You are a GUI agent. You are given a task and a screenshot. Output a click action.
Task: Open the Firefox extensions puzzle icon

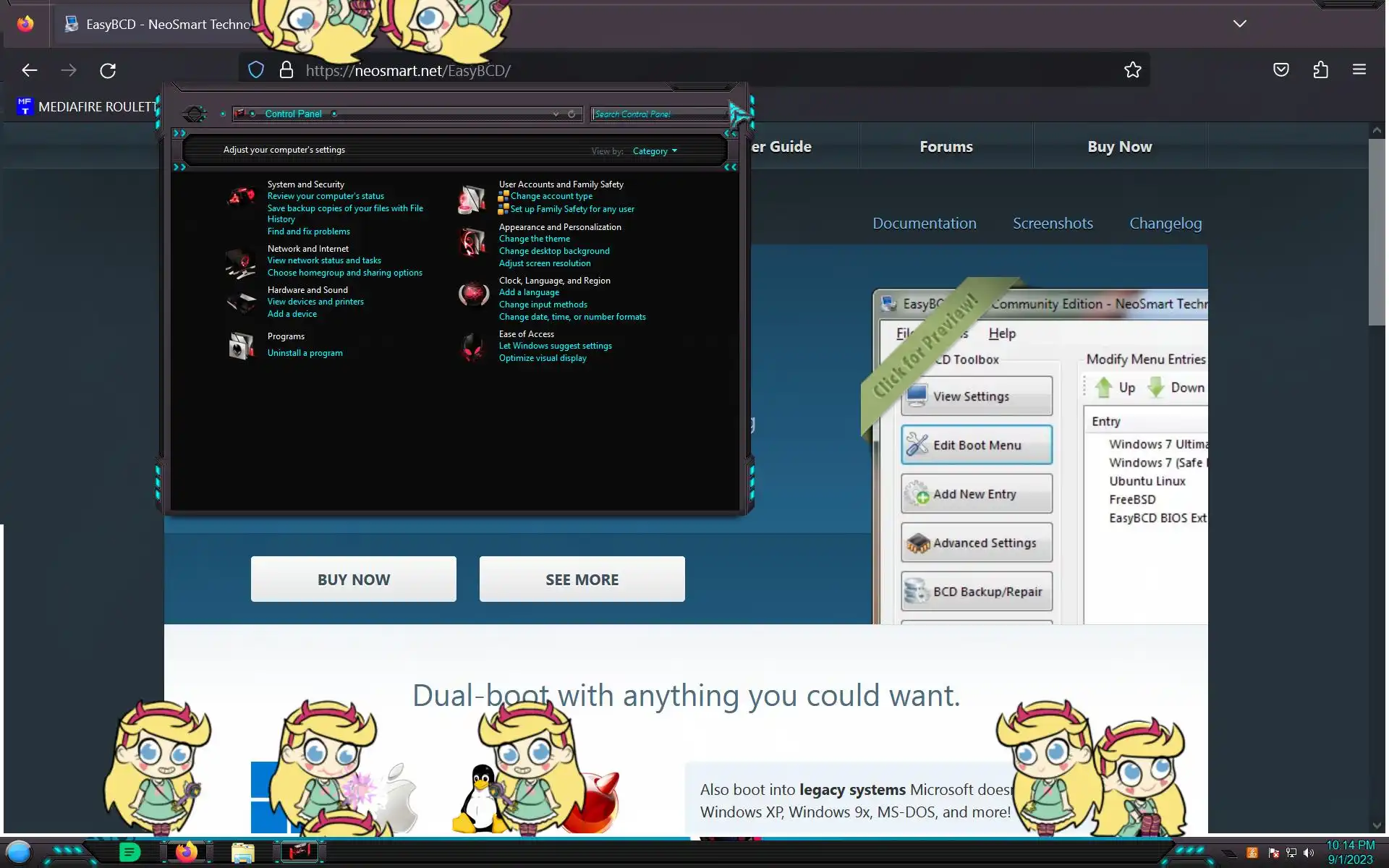point(1320,70)
